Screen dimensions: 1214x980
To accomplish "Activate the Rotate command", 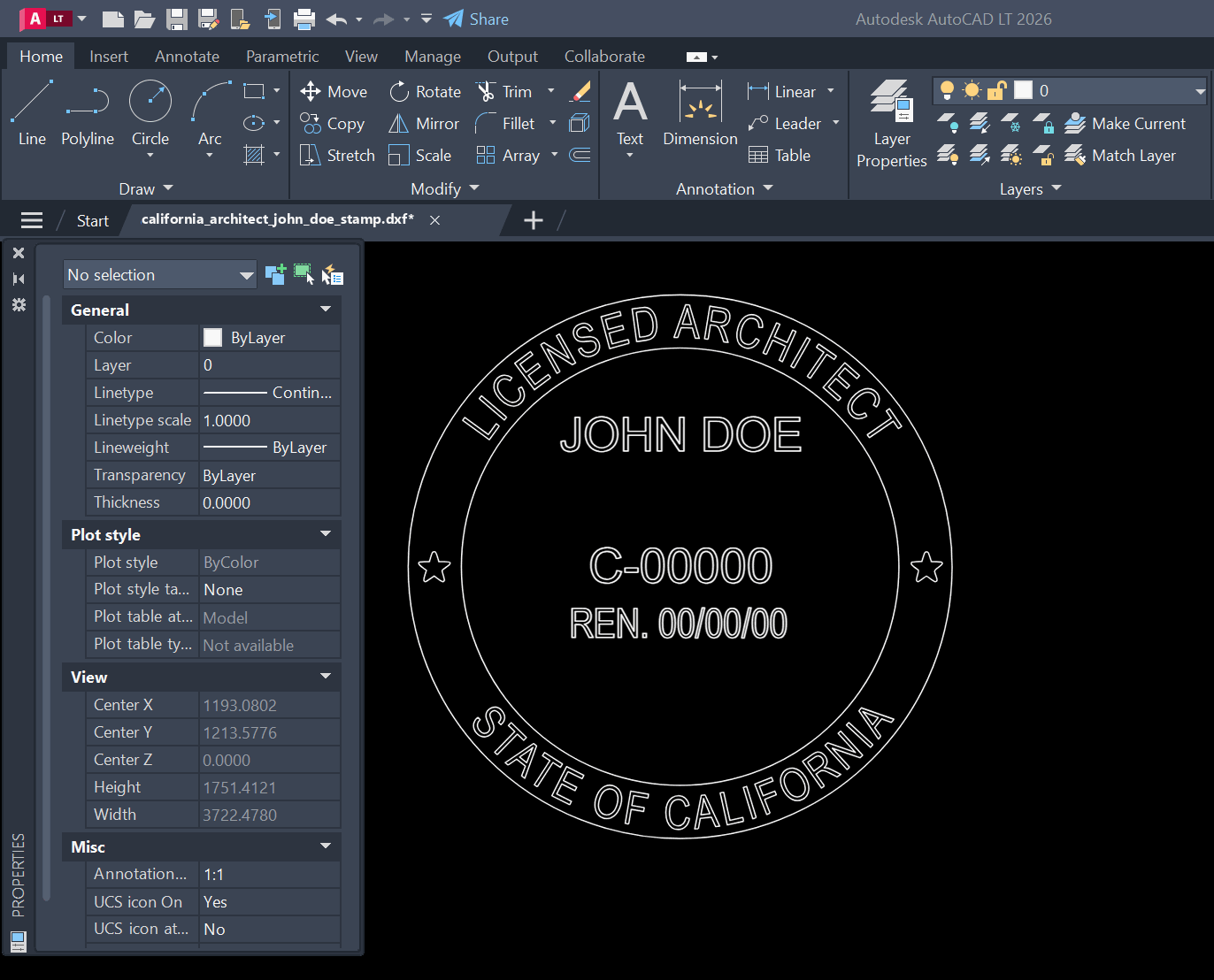I will point(425,91).
